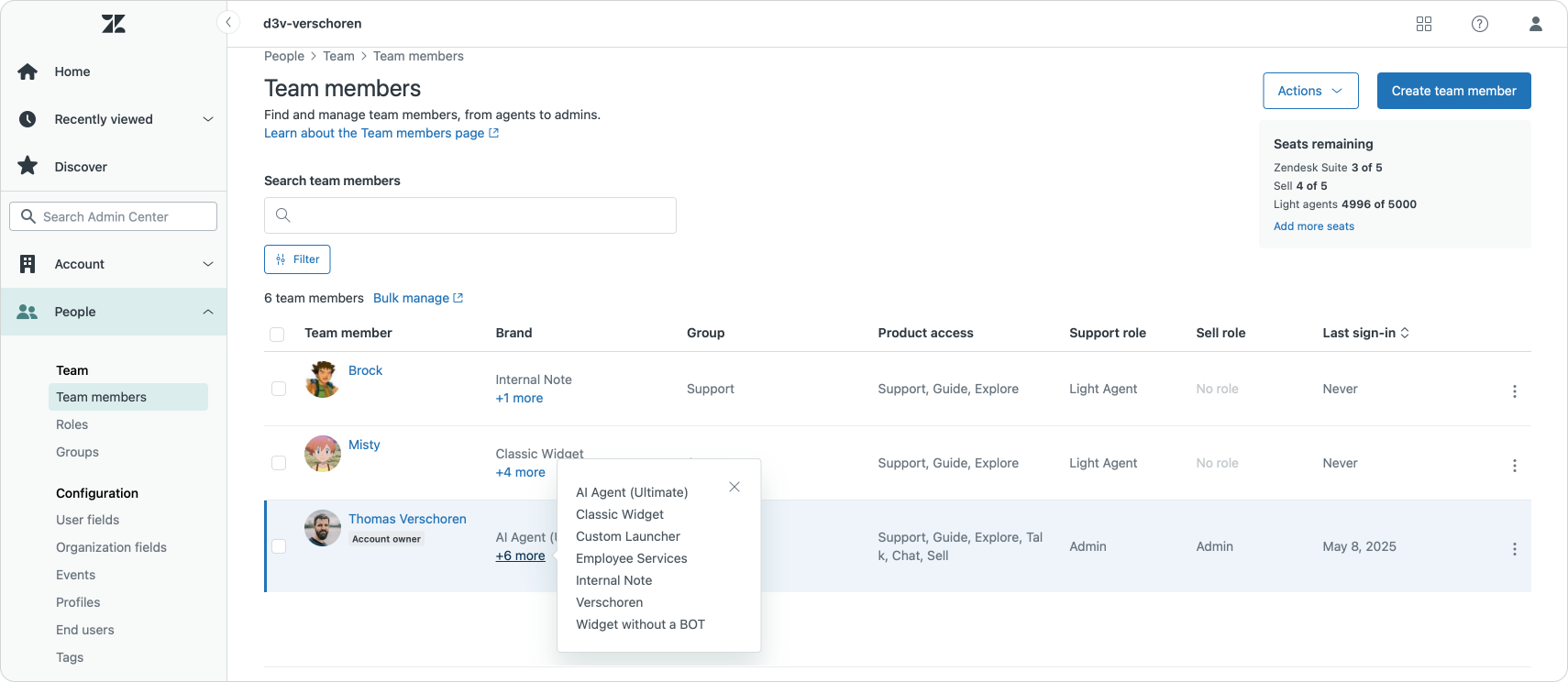Open Organization fields in the sidebar
The width and height of the screenshot is (1568, 682).
[111, 547]
